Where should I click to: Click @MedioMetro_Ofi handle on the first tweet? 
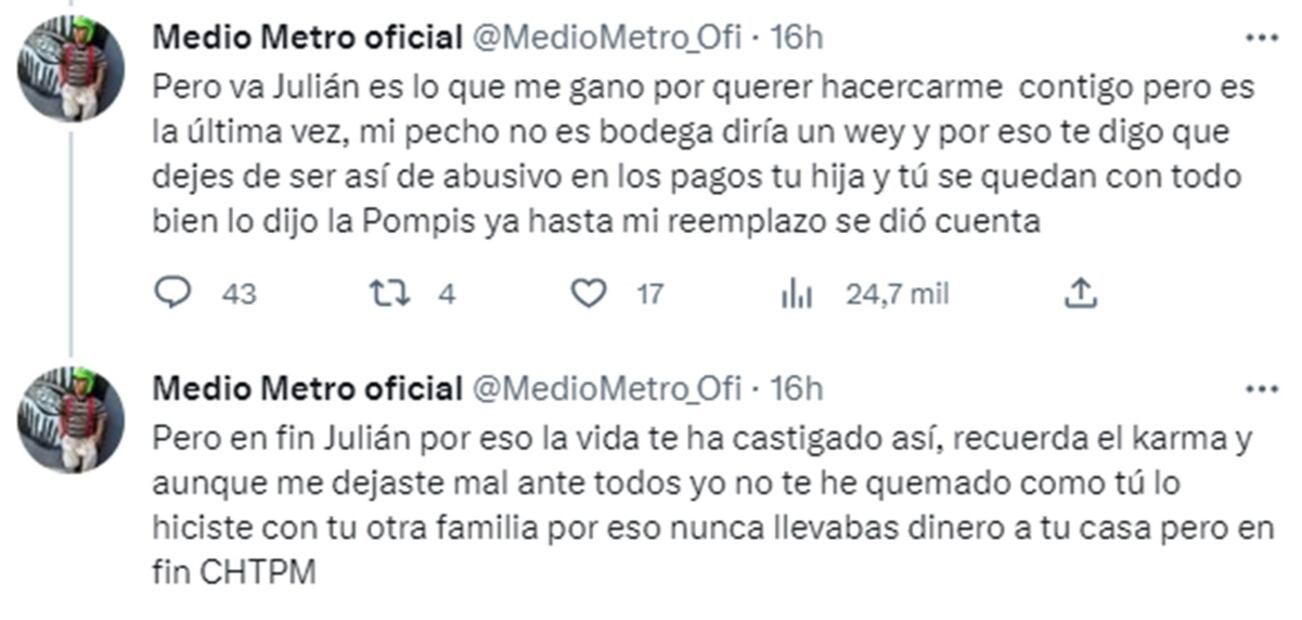[606, 38]
